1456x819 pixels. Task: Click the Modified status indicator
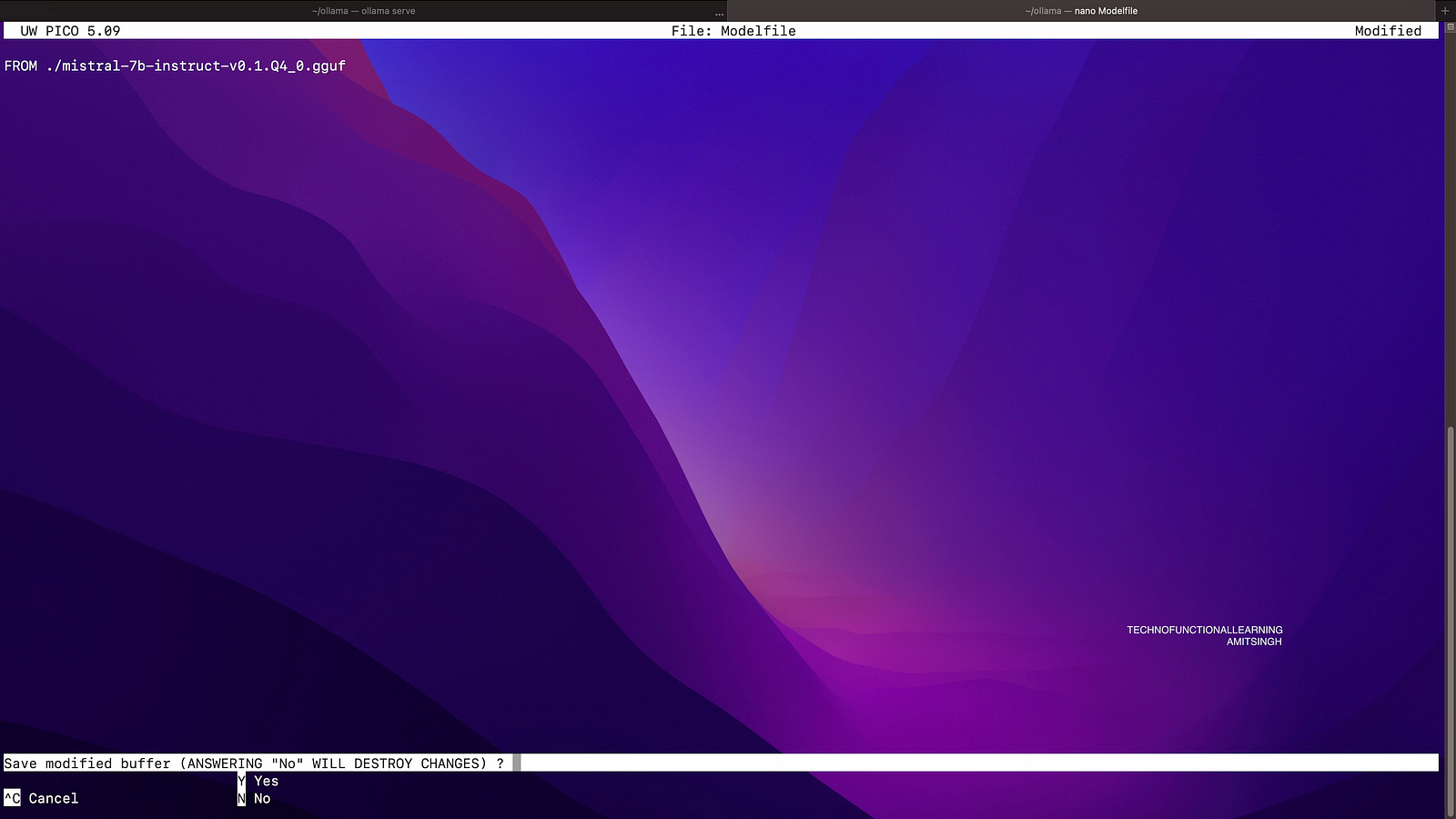1387,31
